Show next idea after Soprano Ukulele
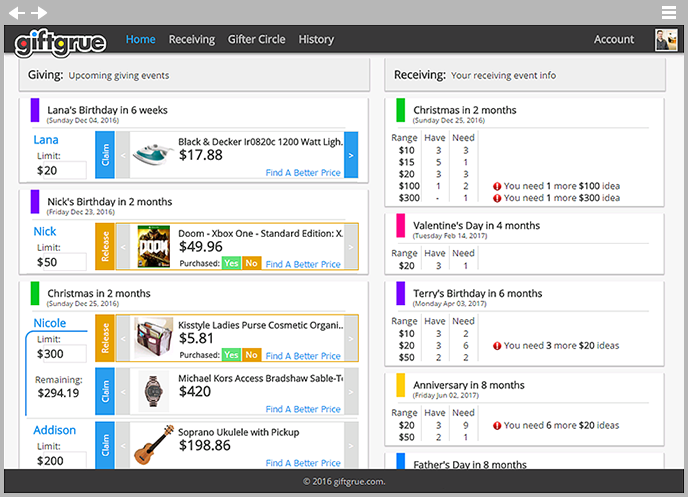The height and width of the screenshot is (497, 688). [351, 445]
